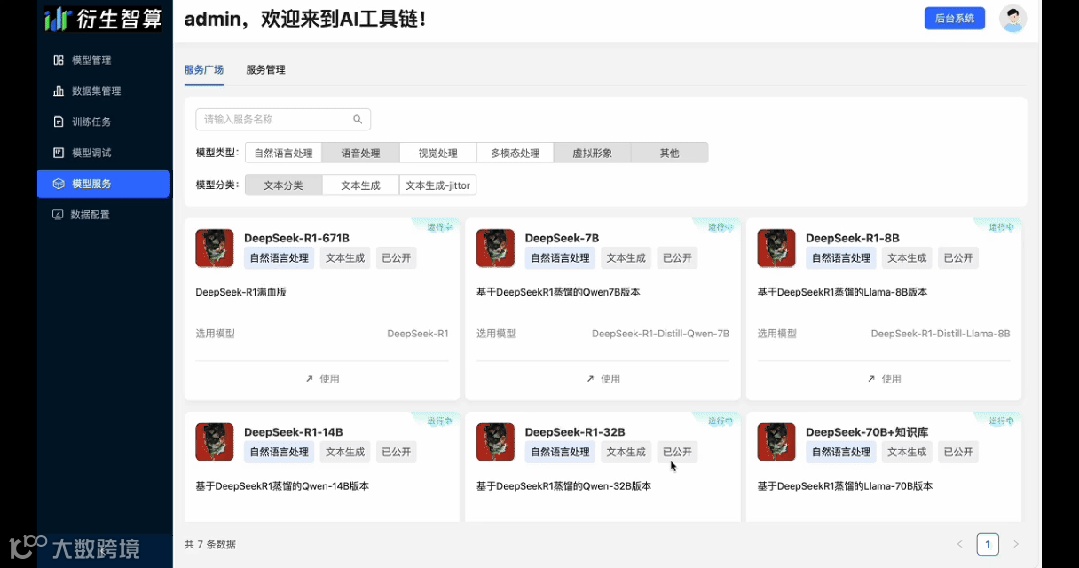Select page 1 in pagination
Viewport: 1079px width, 568px height.
(987, 544)
